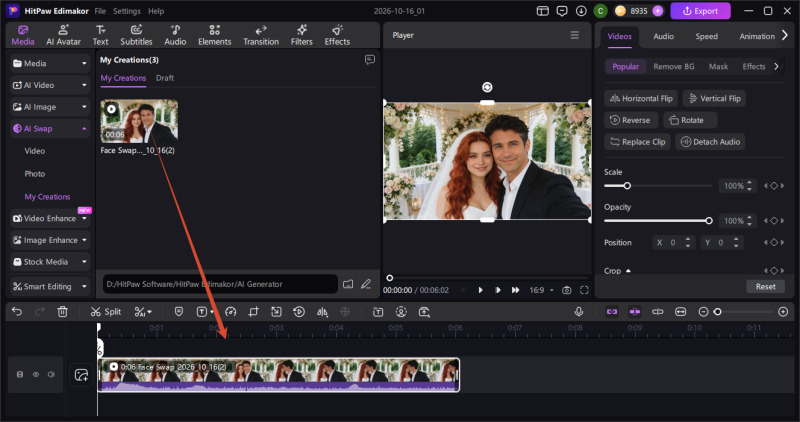This screenshot has height=422, width=800.
Task: Click the Scale slider handle
Action: pyautogui.click(x=627, y=186)
